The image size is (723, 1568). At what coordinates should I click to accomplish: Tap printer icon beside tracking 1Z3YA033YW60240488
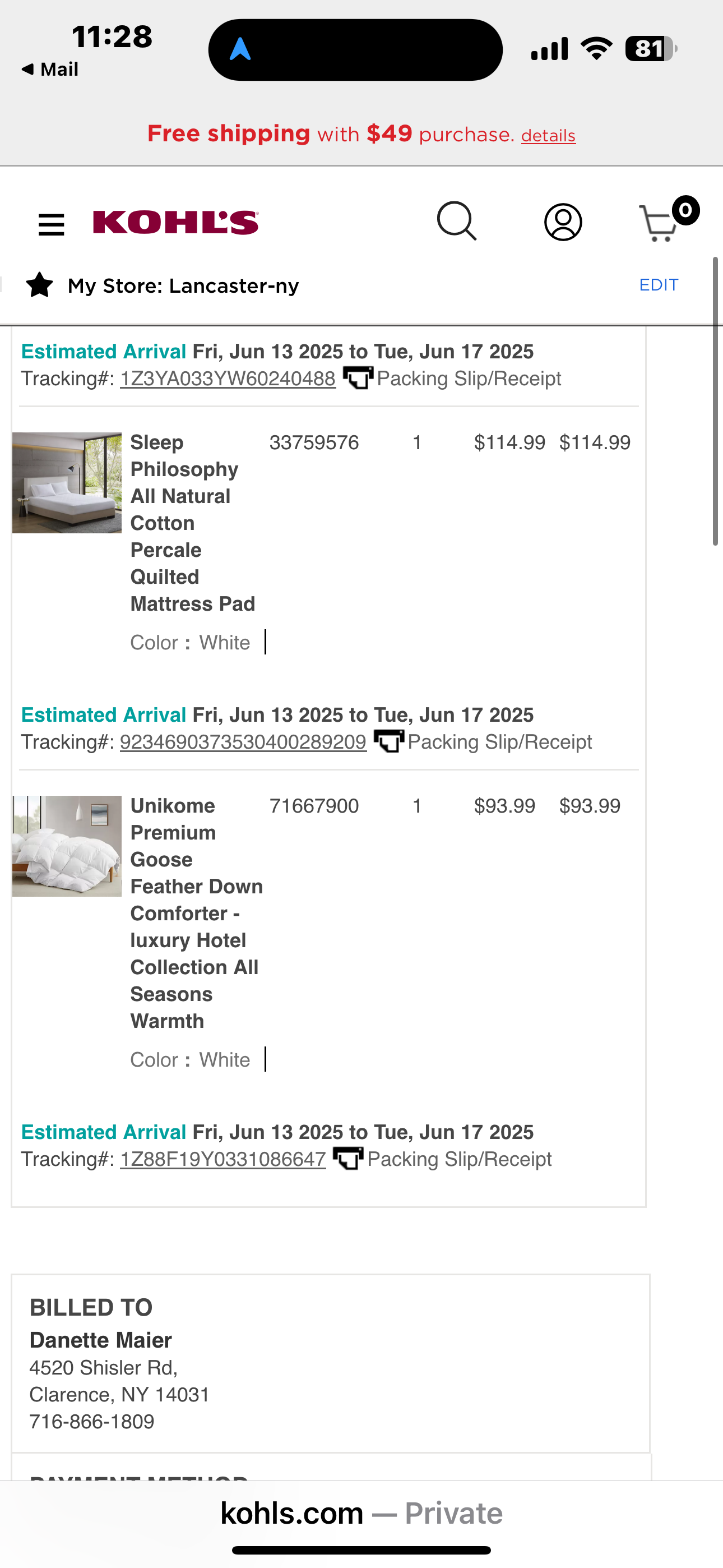(358, 378)
